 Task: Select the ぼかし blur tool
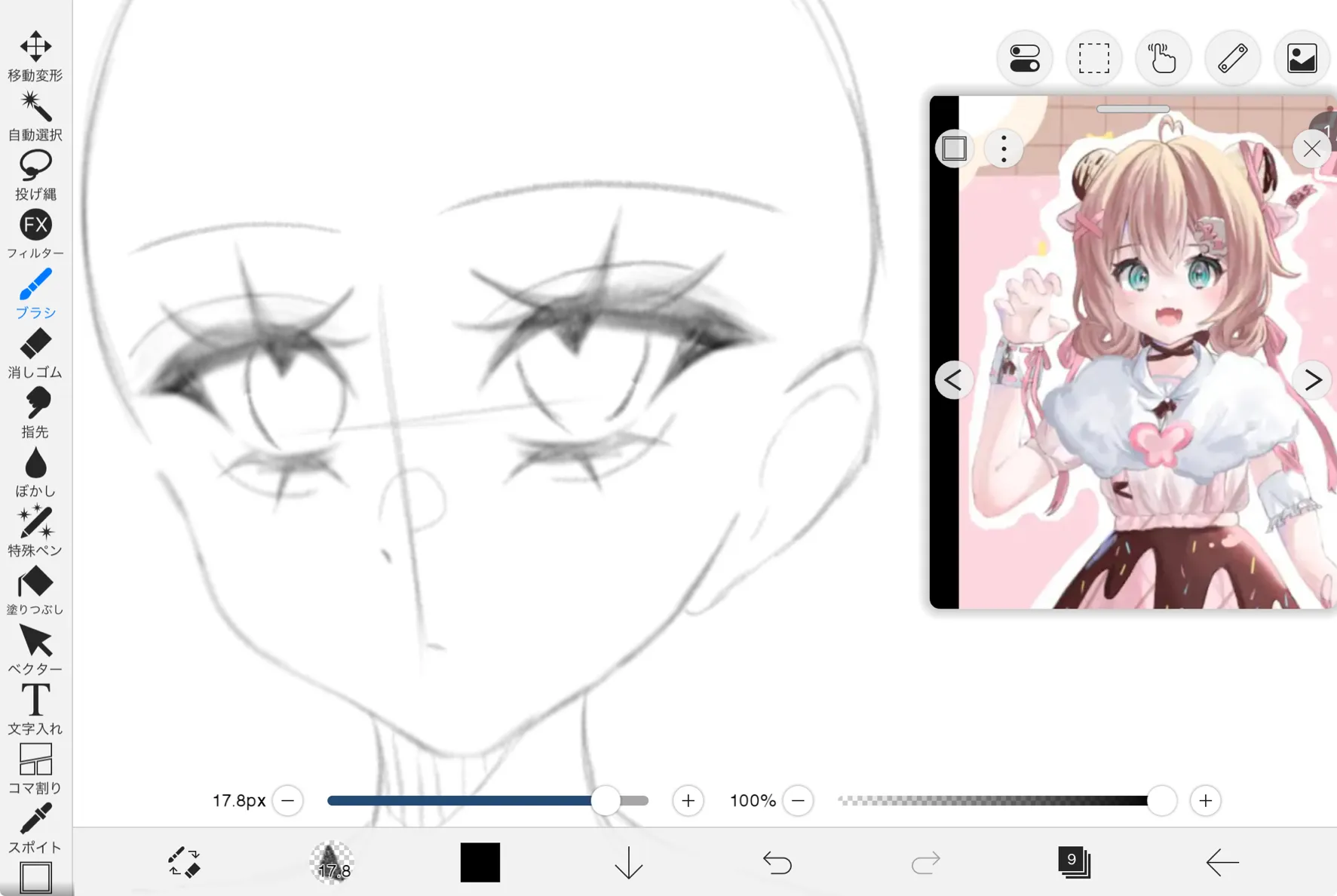click(35, 472)
